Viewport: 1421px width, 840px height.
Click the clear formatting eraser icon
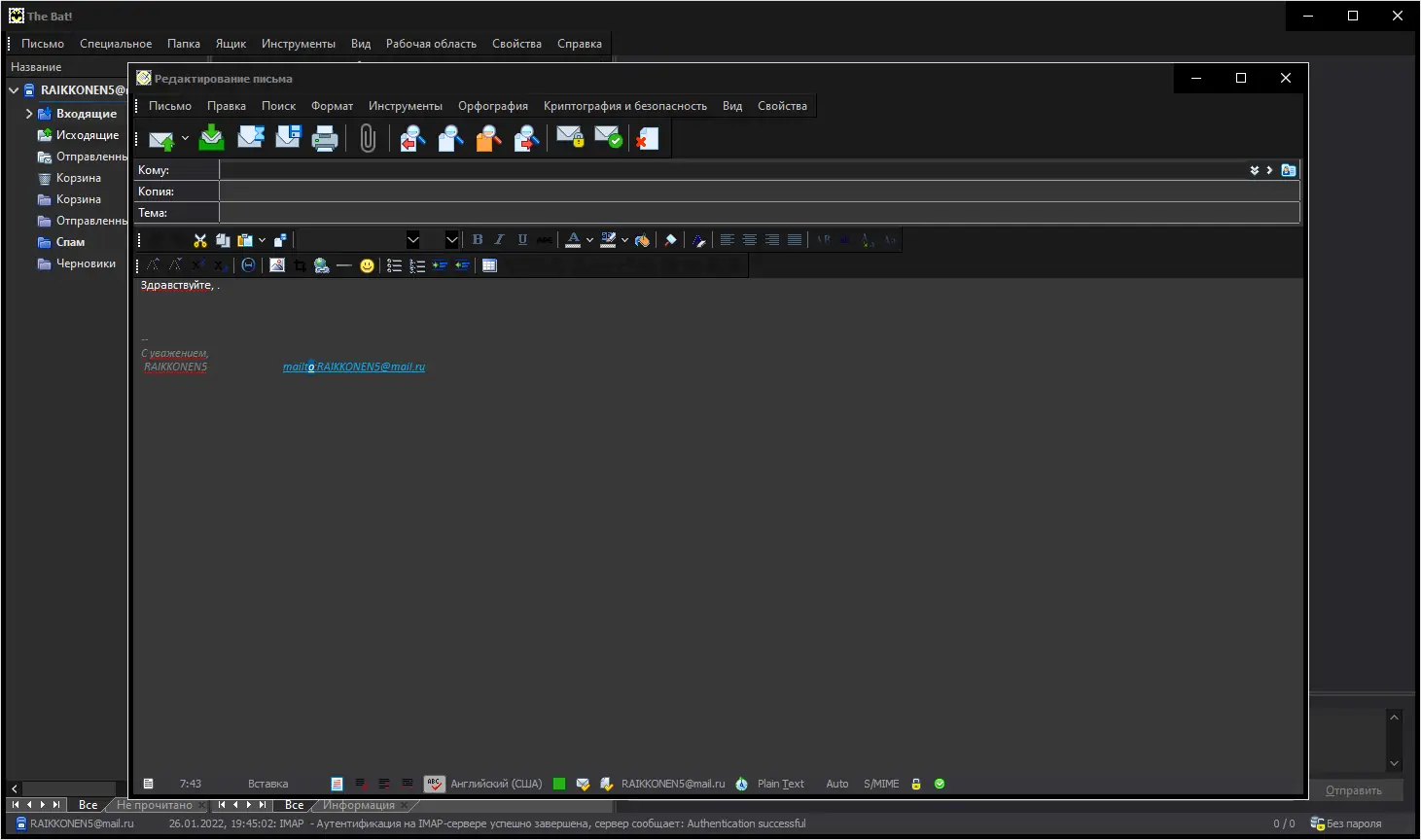(x=670, y=240)
